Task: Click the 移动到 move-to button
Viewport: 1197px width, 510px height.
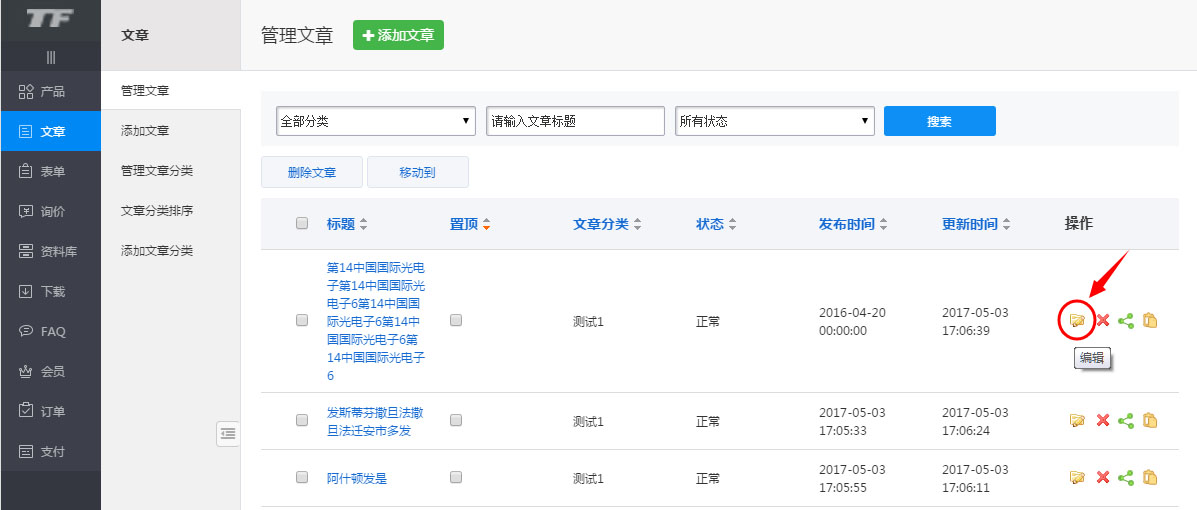Action: click(x=417, y=172)
